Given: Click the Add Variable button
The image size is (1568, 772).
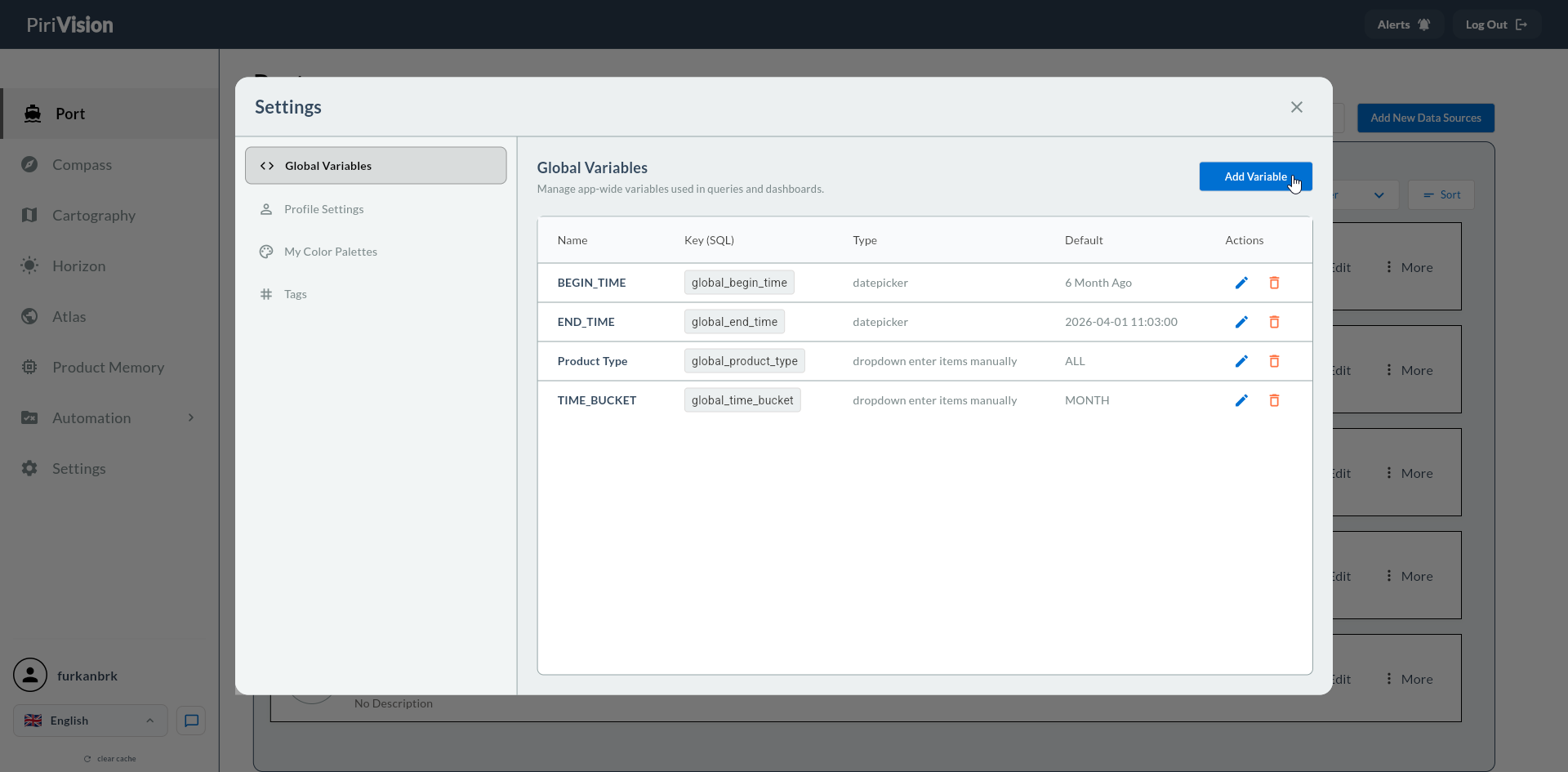Looking at the screenshot, I should [x=1255, y=176].
